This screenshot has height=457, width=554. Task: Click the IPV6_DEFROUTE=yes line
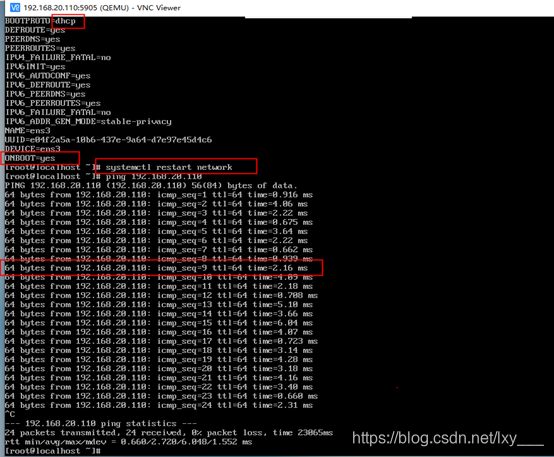click(48, 85)
